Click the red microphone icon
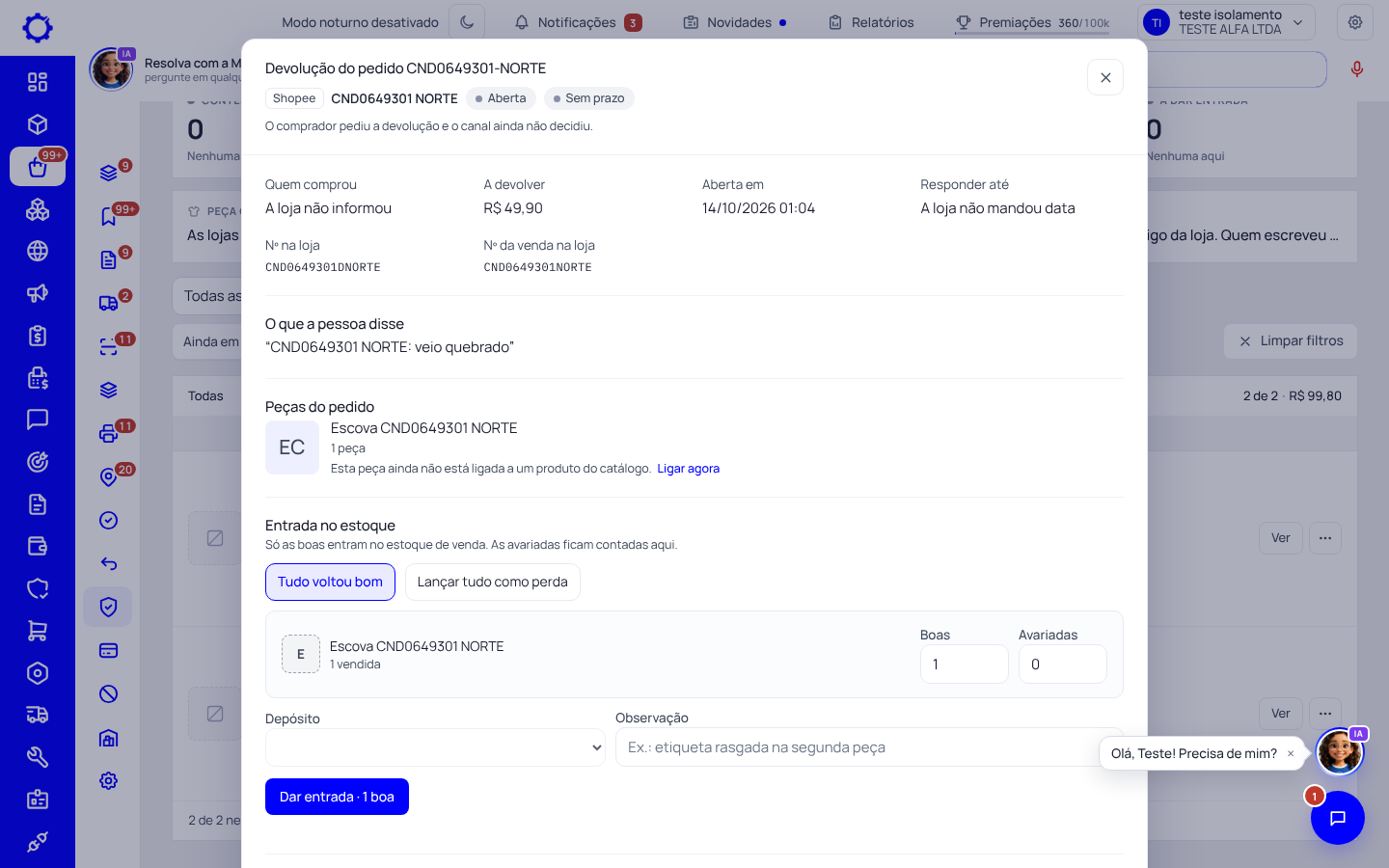The image size is (1389, 868). click(x=1357, y=69)
